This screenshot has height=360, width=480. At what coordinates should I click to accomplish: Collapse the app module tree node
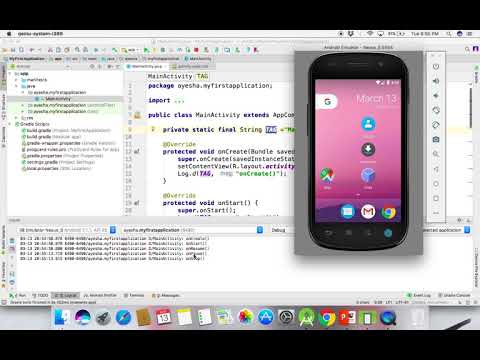(x=10, y=73)
